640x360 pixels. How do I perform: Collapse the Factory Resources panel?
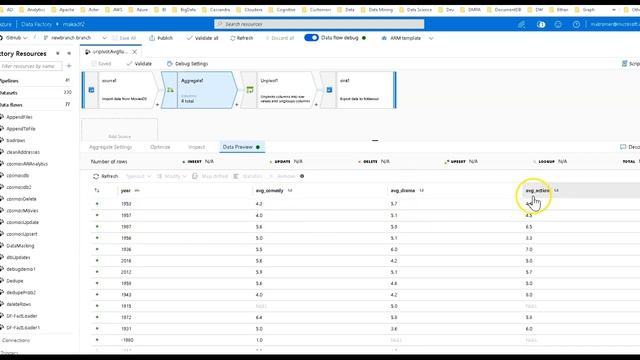click(x=69, y=53)
